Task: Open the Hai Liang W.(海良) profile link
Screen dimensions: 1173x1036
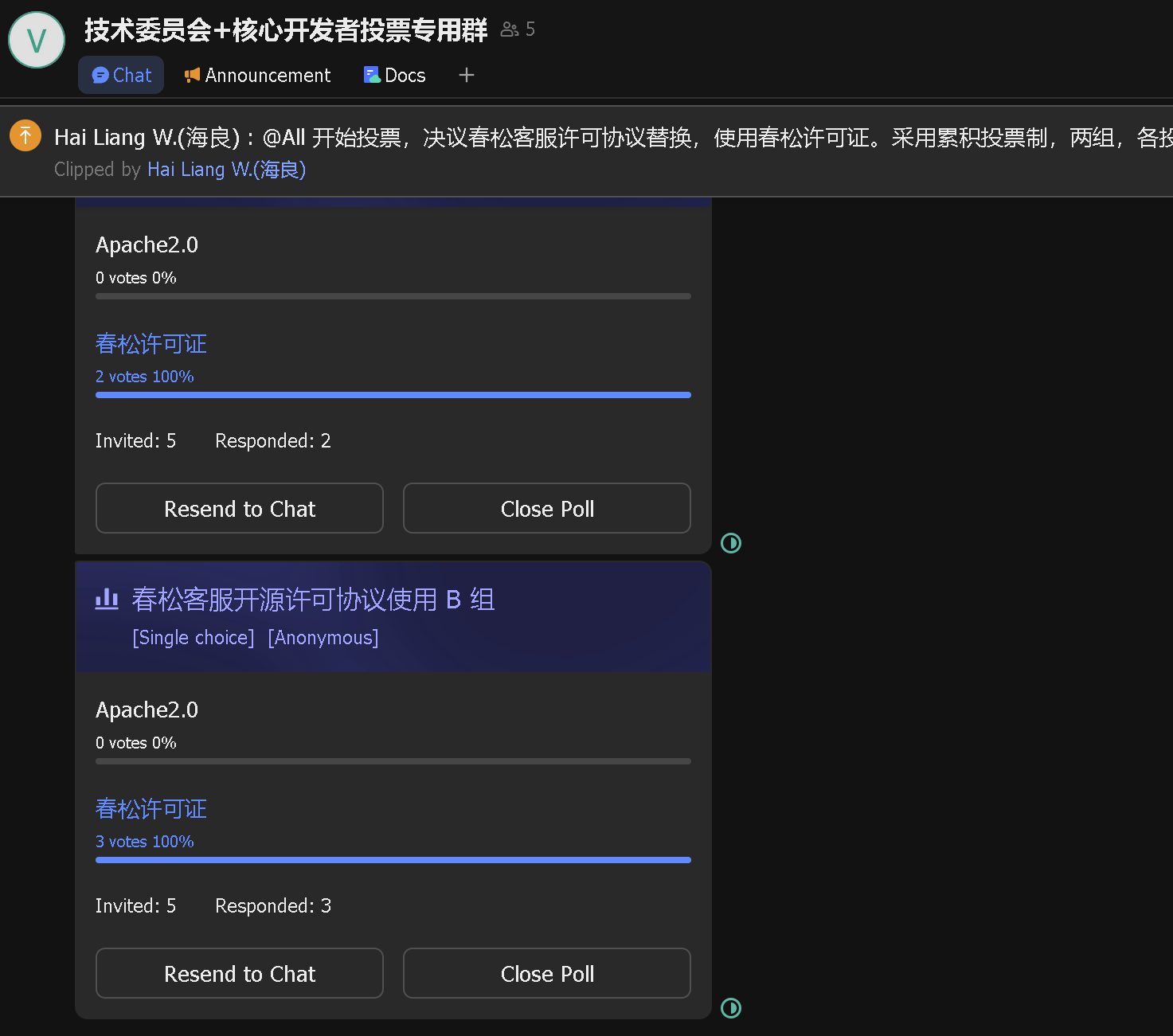Action: point(226,170)
